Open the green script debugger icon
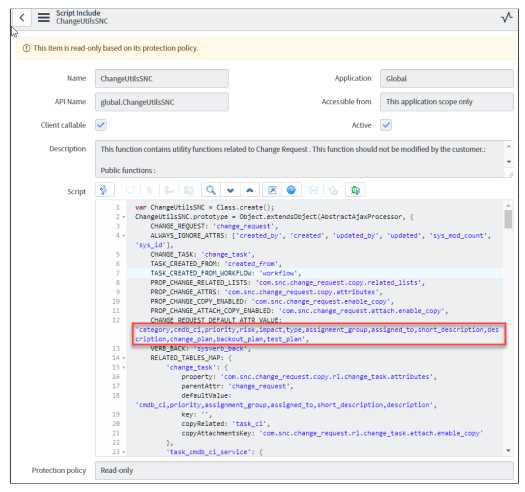The image size is (525, 492). pos(355,191)
